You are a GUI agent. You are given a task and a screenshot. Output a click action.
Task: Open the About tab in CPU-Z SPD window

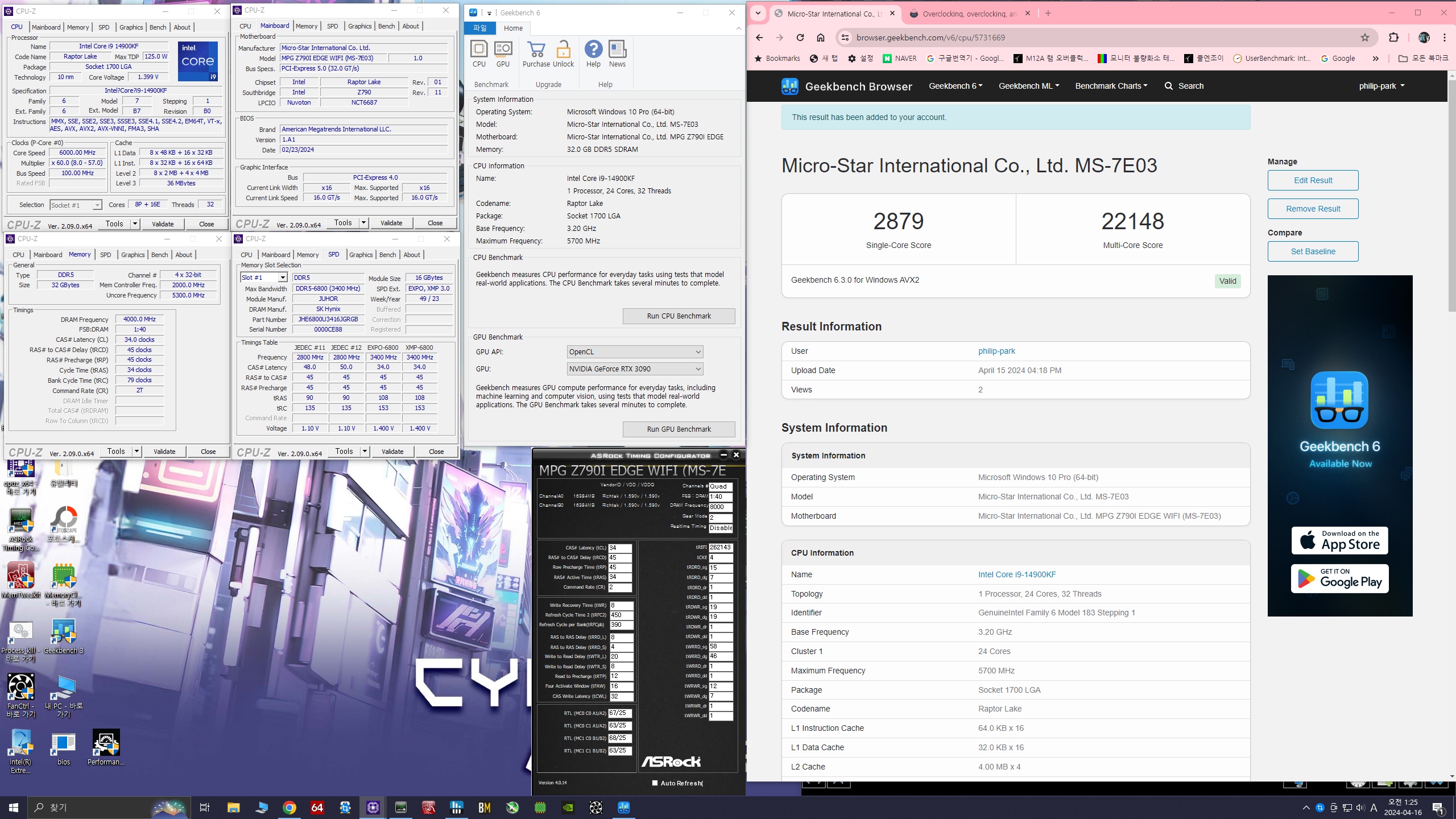[412, 255]
